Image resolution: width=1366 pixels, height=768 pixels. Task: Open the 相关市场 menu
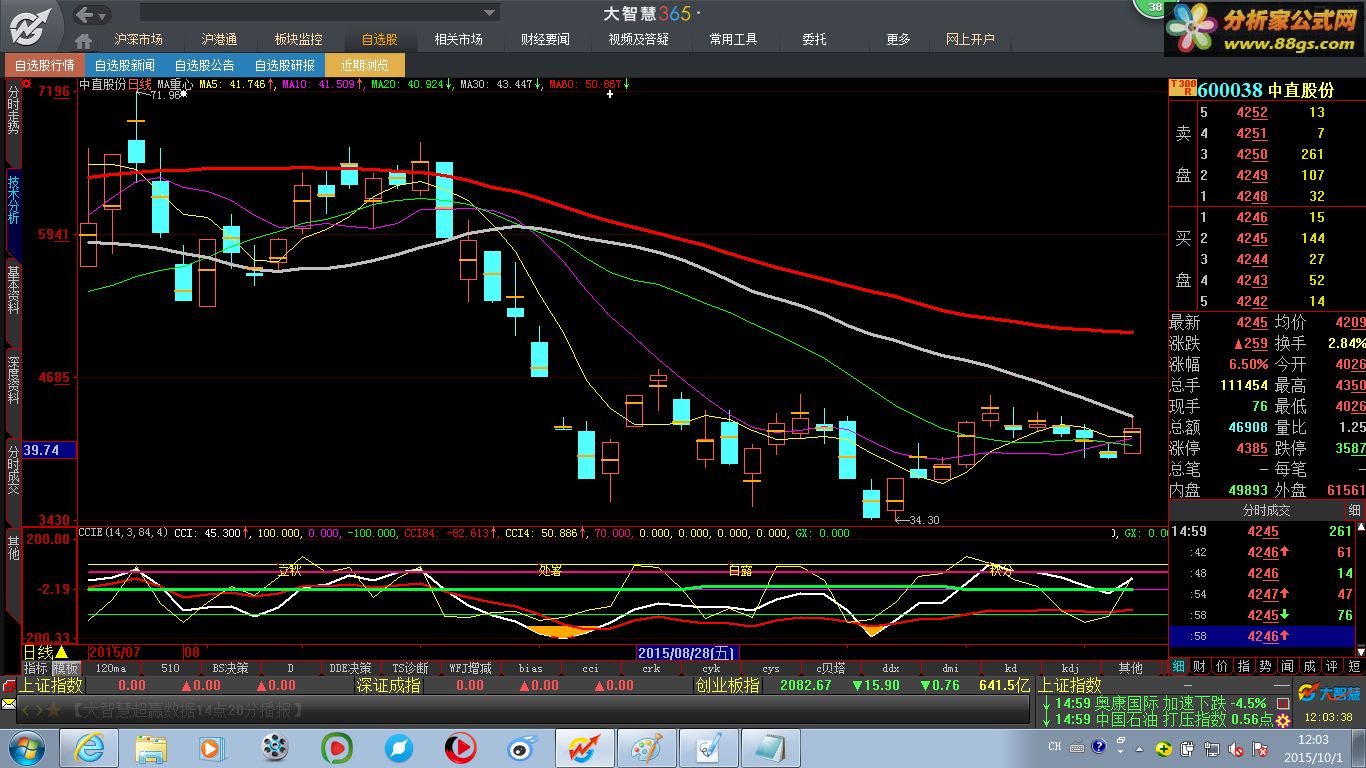459,39
